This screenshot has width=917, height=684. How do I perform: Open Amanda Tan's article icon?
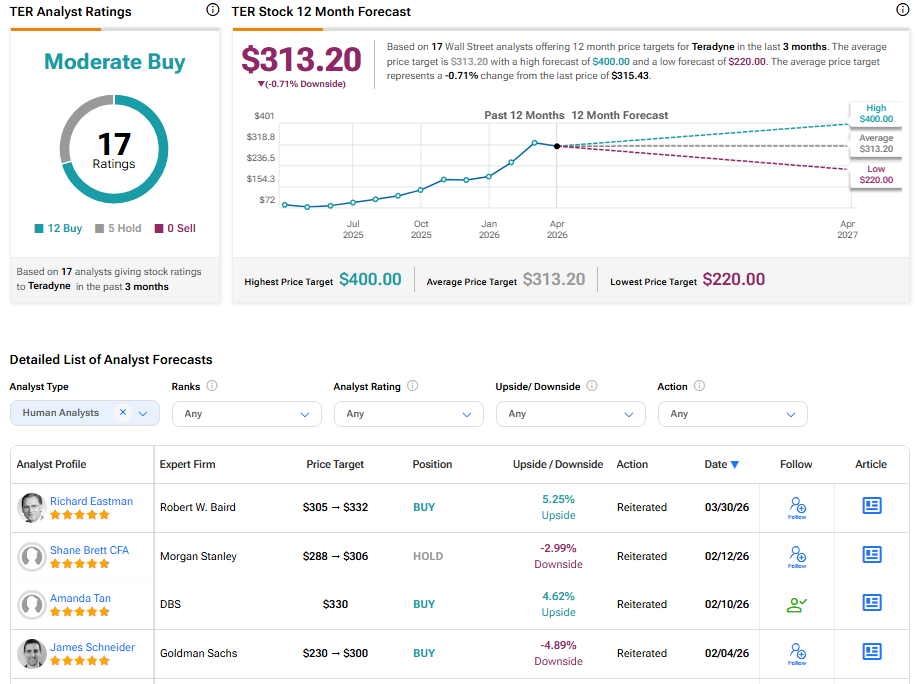point(871,603)
